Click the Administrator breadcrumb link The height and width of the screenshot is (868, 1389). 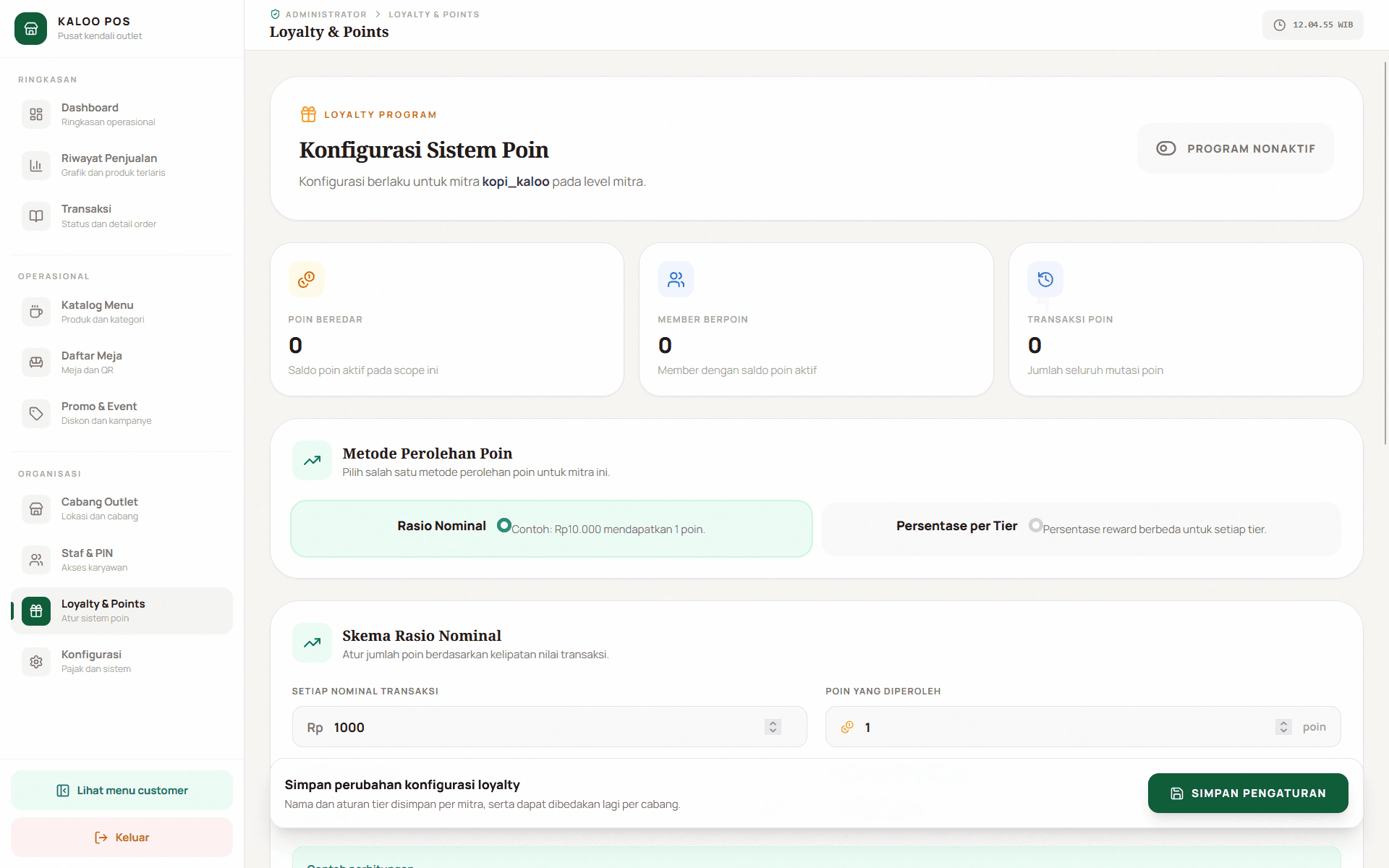pyautogui.click(x=326, y=14)
